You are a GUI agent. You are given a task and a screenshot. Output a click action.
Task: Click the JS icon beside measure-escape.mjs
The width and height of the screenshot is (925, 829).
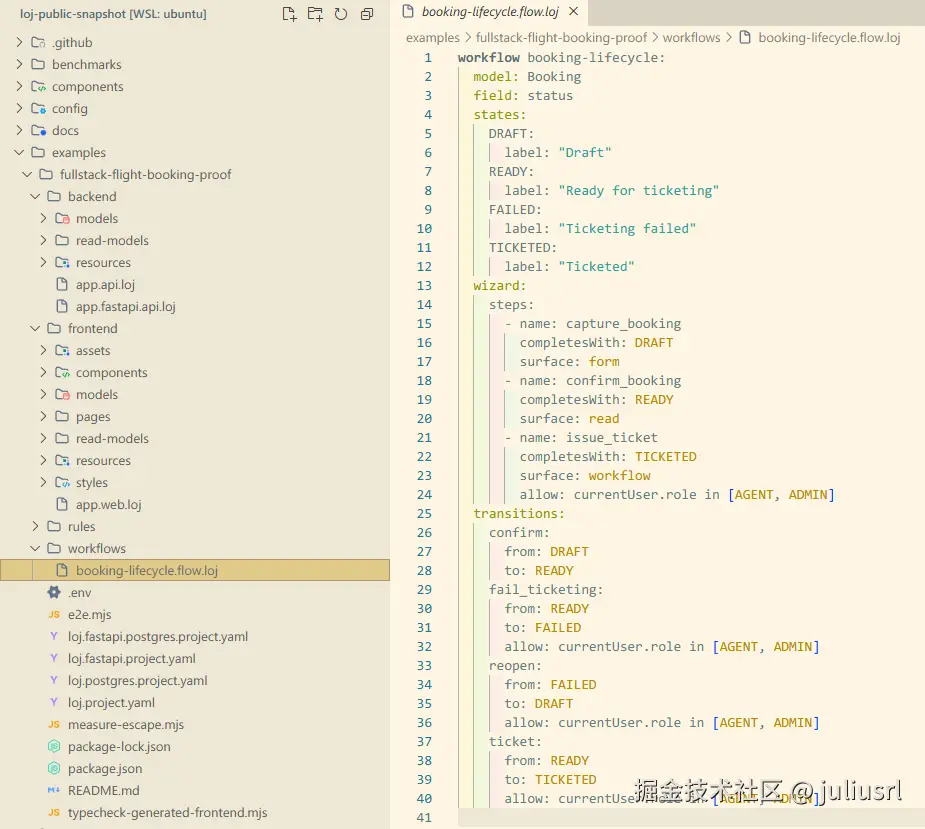point(54,724)
